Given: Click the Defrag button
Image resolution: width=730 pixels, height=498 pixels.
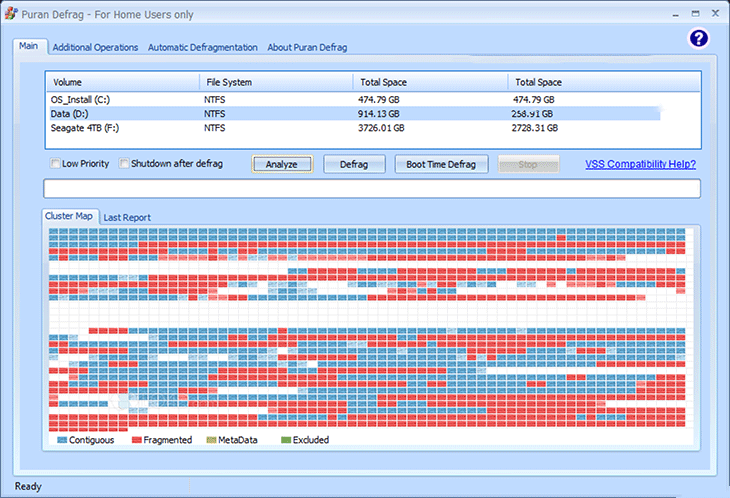Looking at the screenshot, I should [354, 164].
